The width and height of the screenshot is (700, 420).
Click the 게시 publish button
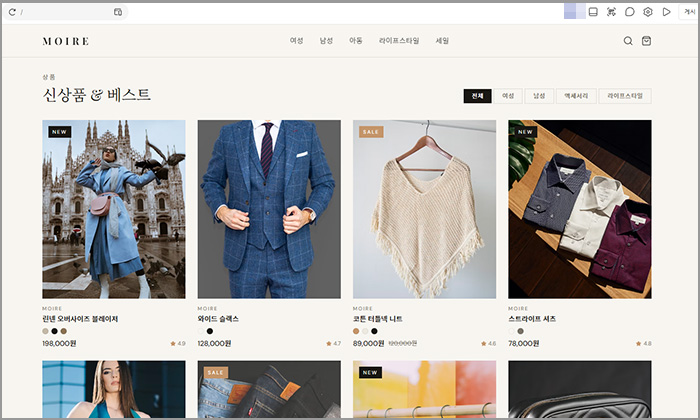(689, 12)
